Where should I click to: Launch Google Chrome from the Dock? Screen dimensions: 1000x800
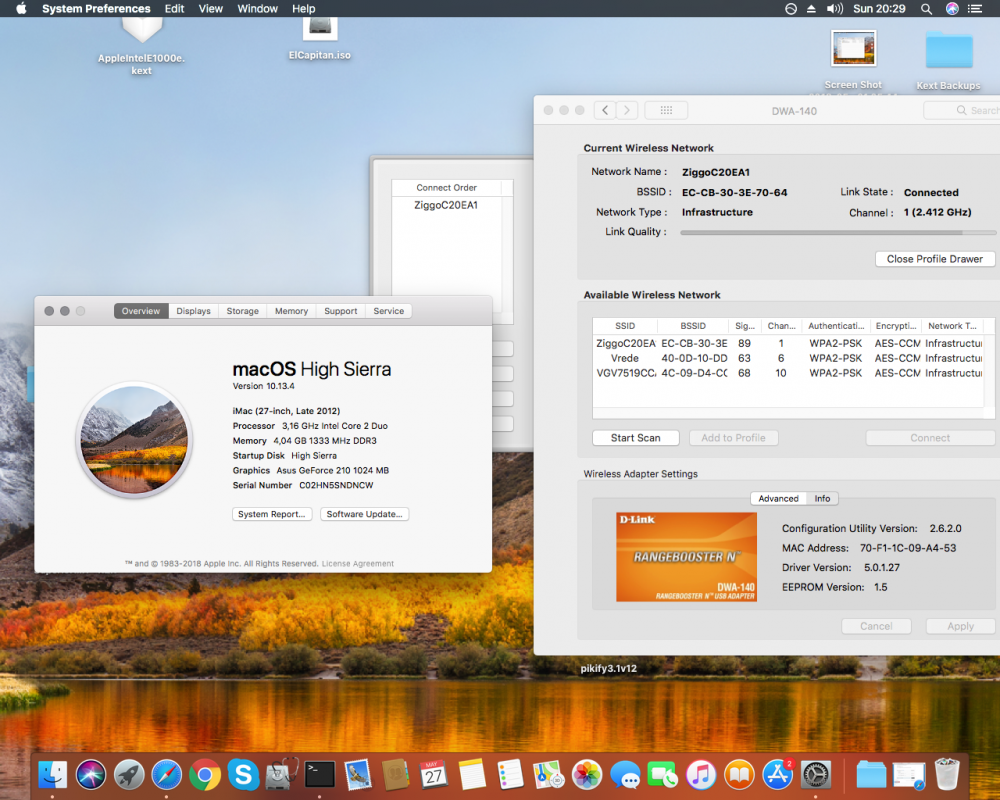coord(205,775)
